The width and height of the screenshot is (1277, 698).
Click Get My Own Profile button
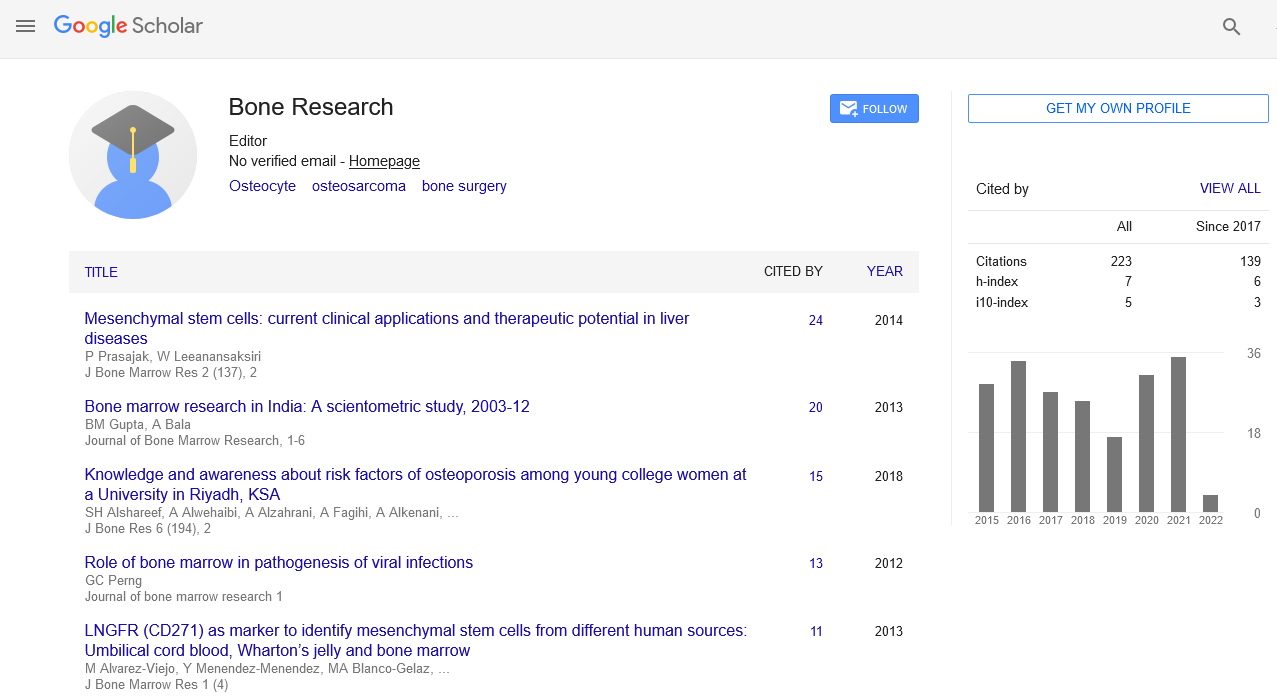pyautogui.click(x=1117, y=109)
